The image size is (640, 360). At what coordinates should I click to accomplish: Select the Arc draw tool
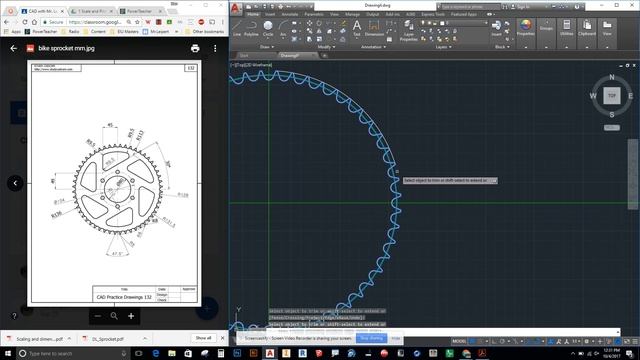tap(283, 29)
